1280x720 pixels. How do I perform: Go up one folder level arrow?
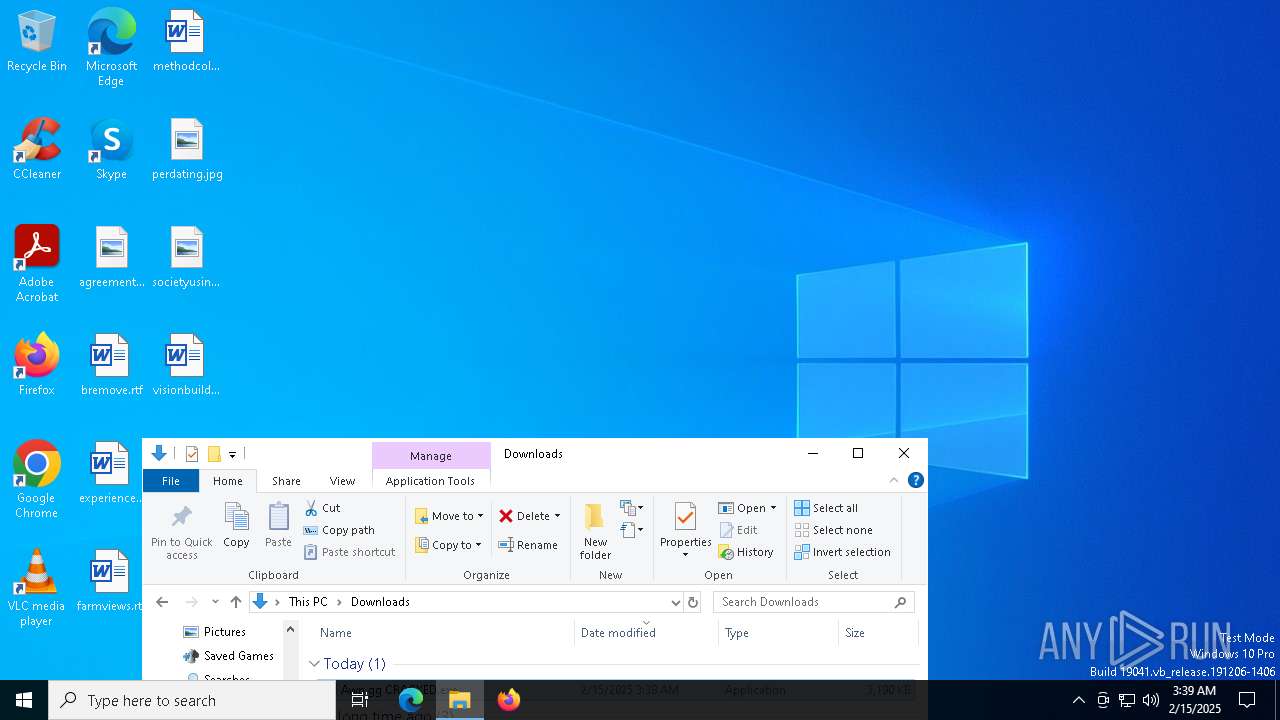pyautogui.click(x=236, y=602)
